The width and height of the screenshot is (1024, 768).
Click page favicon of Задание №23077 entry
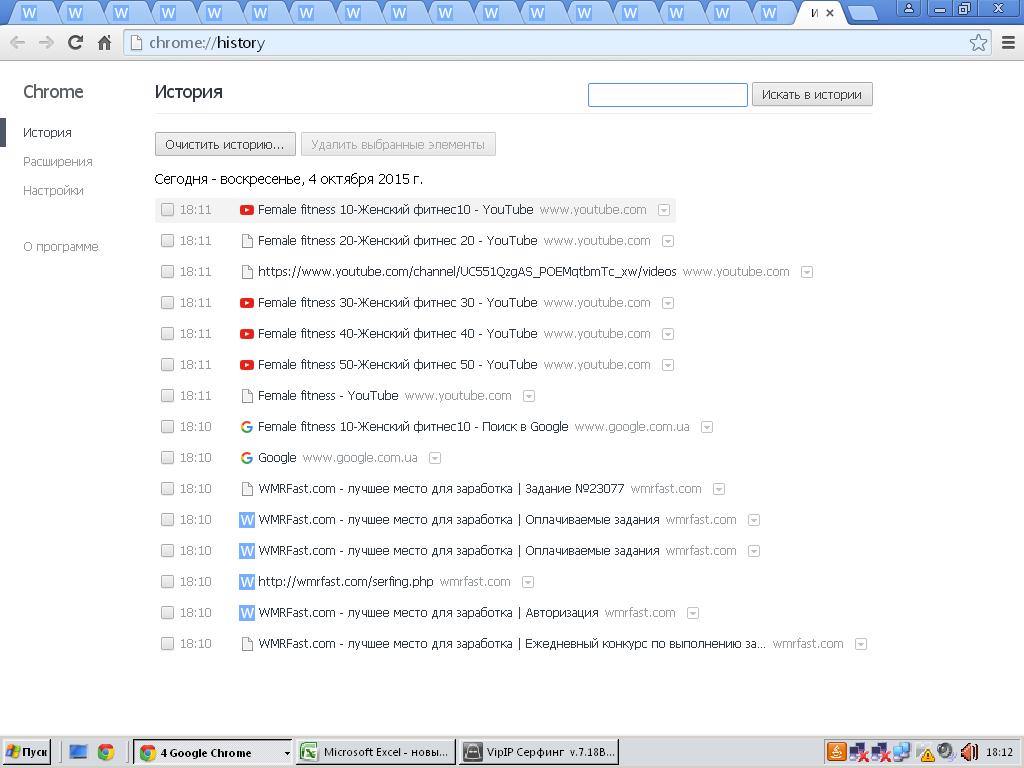(x=247, y=488)
